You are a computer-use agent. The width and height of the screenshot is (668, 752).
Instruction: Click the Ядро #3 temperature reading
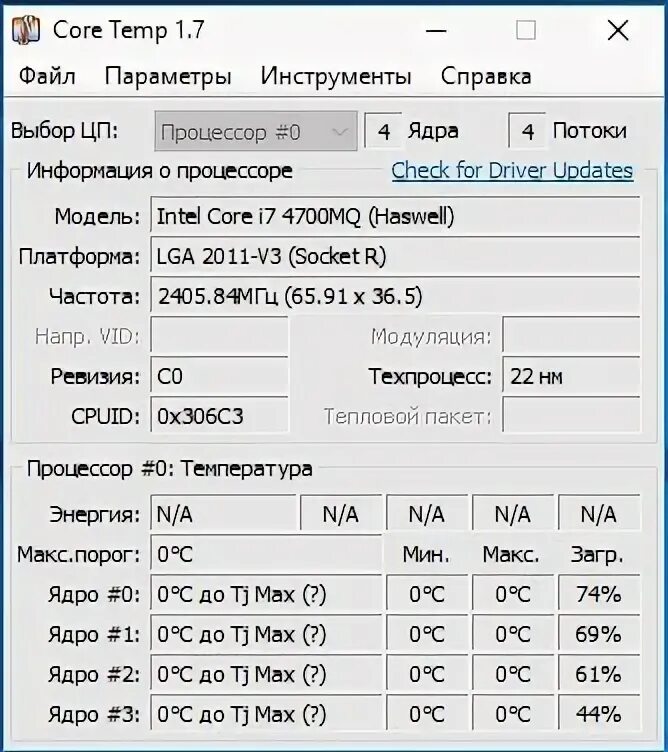[x=266, y=714]
